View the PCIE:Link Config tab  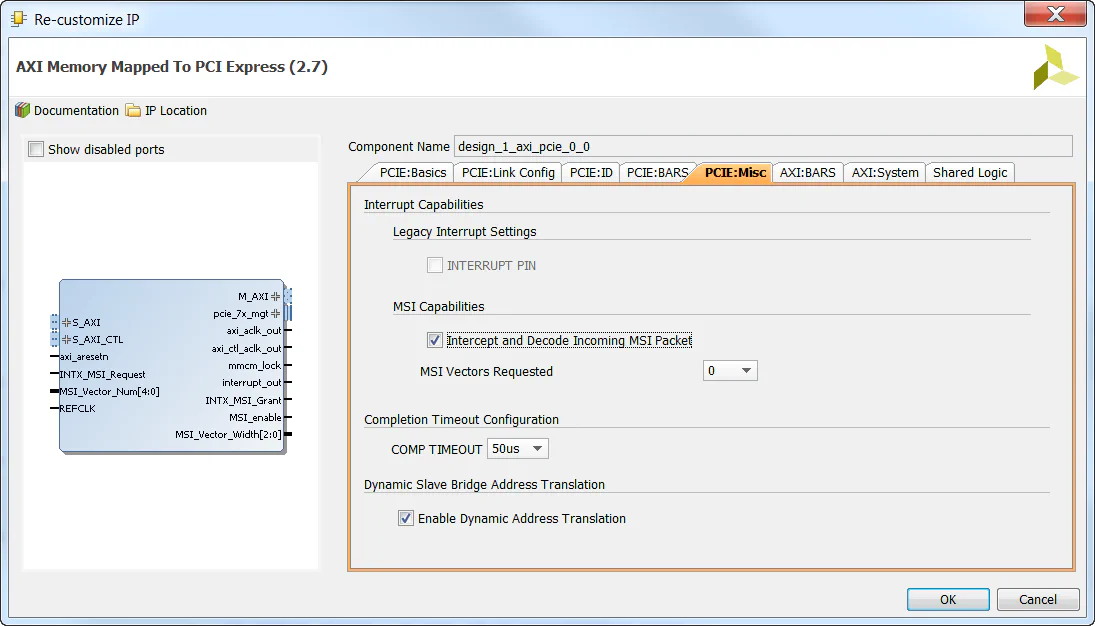(x=507, y=172)
